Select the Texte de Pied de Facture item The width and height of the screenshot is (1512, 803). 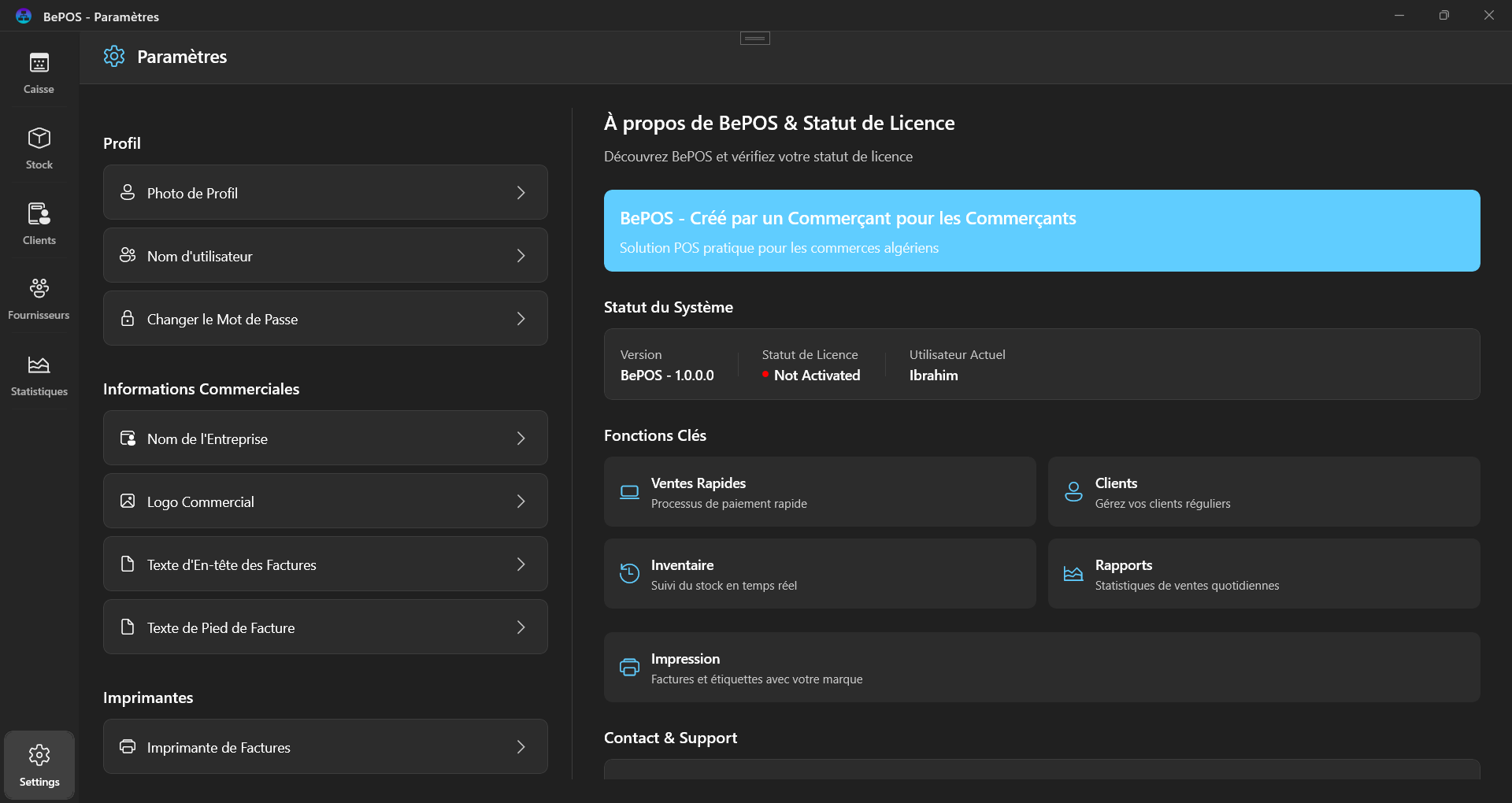pyautogui.click(x=324, y=627)
